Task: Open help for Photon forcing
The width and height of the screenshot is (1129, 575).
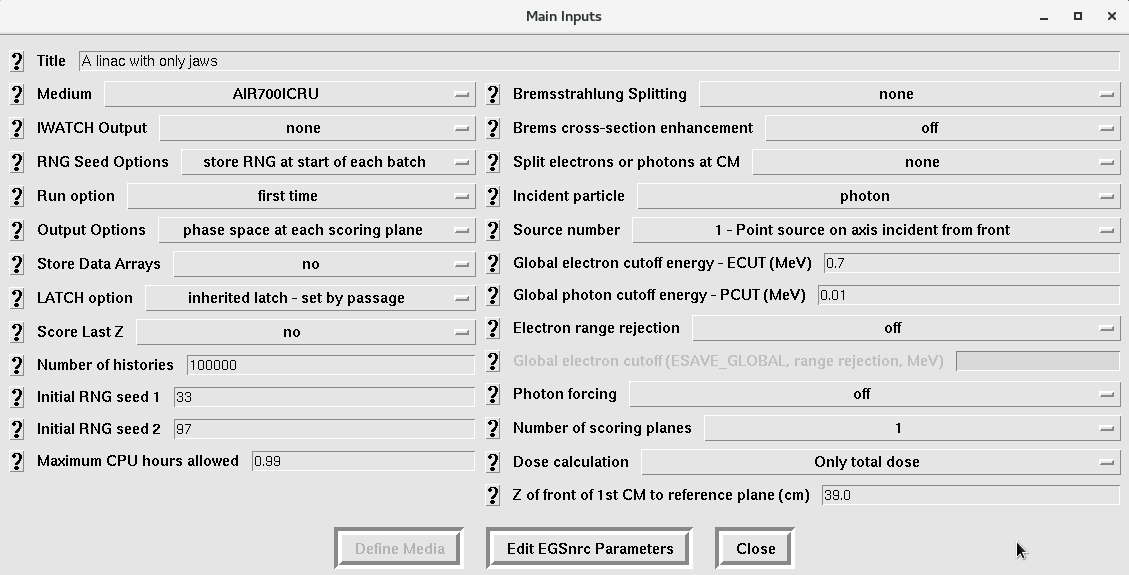Action: click(493, 394)
